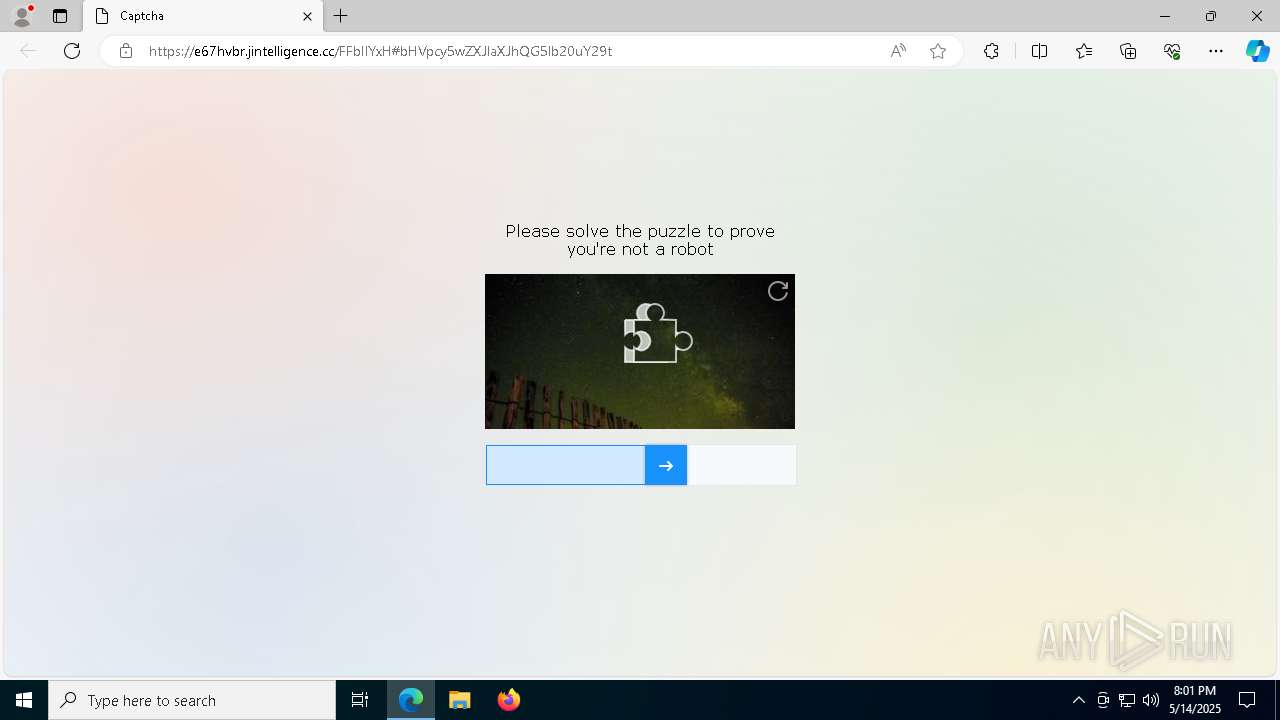Click the taskbar search box
The width and height of the screenshot is (1280, 720).
pyautogui.click(x=192, y=700)
